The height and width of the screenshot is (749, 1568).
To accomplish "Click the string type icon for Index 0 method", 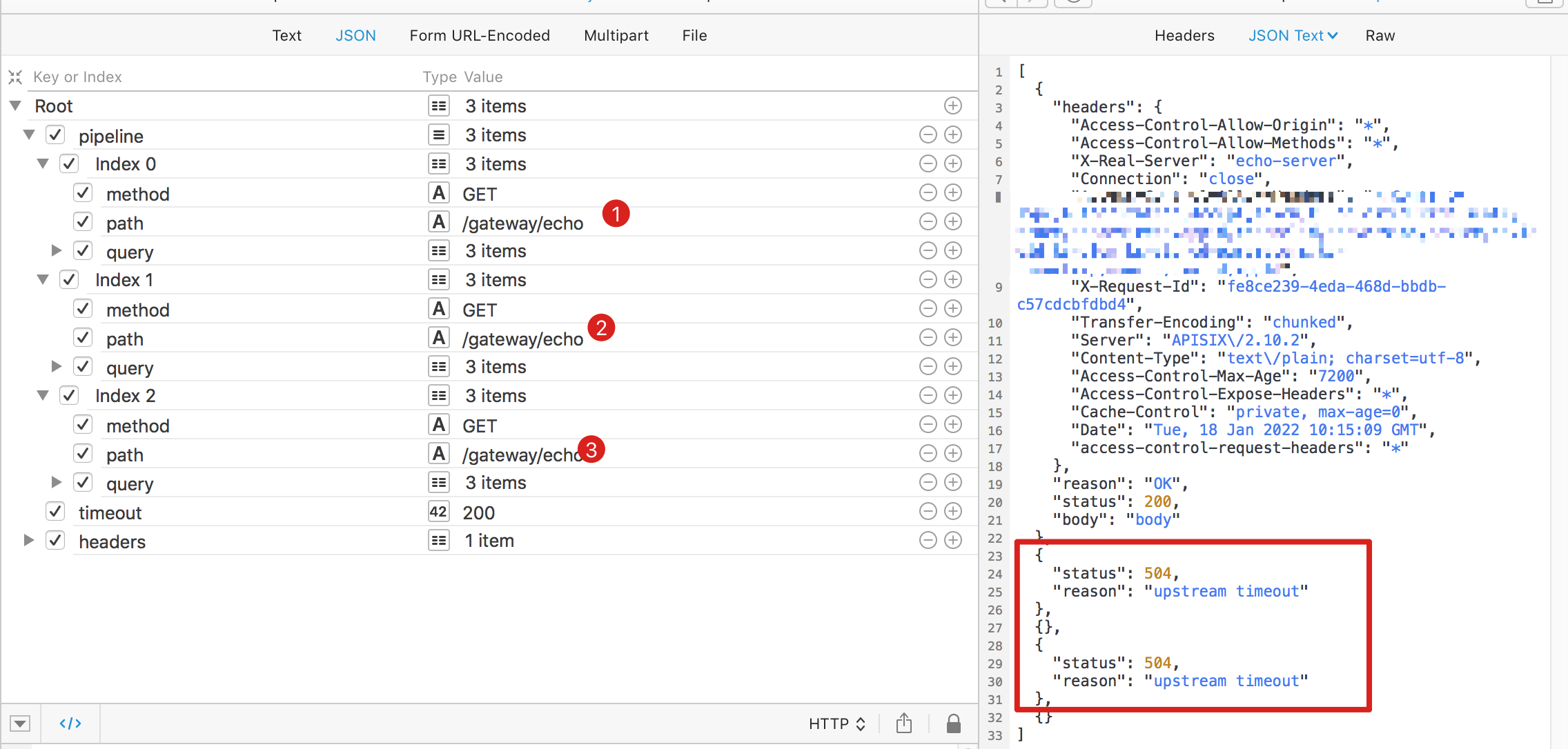I will point(438,193).
